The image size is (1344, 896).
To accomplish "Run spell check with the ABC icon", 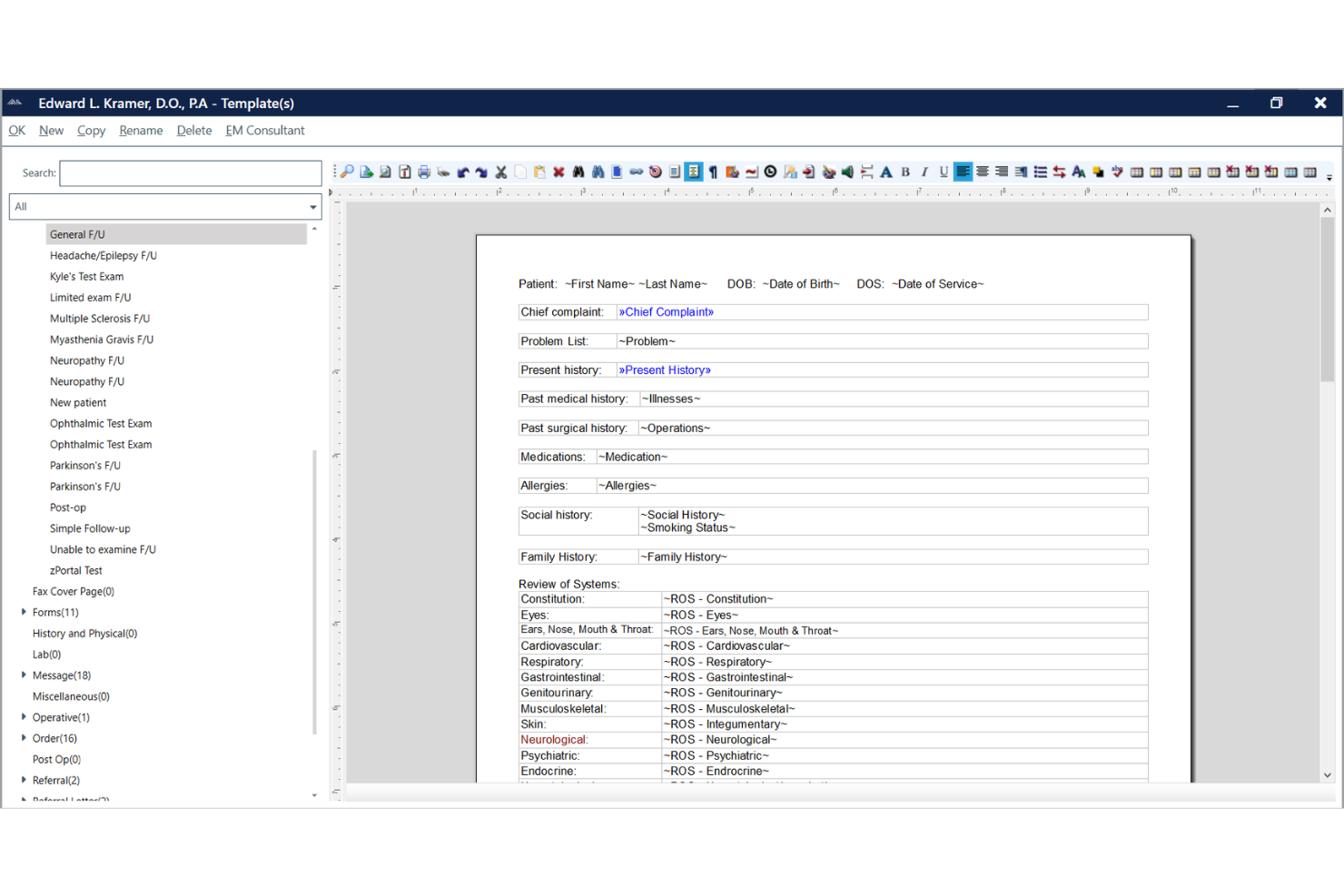I will [x=1116, y=171].
